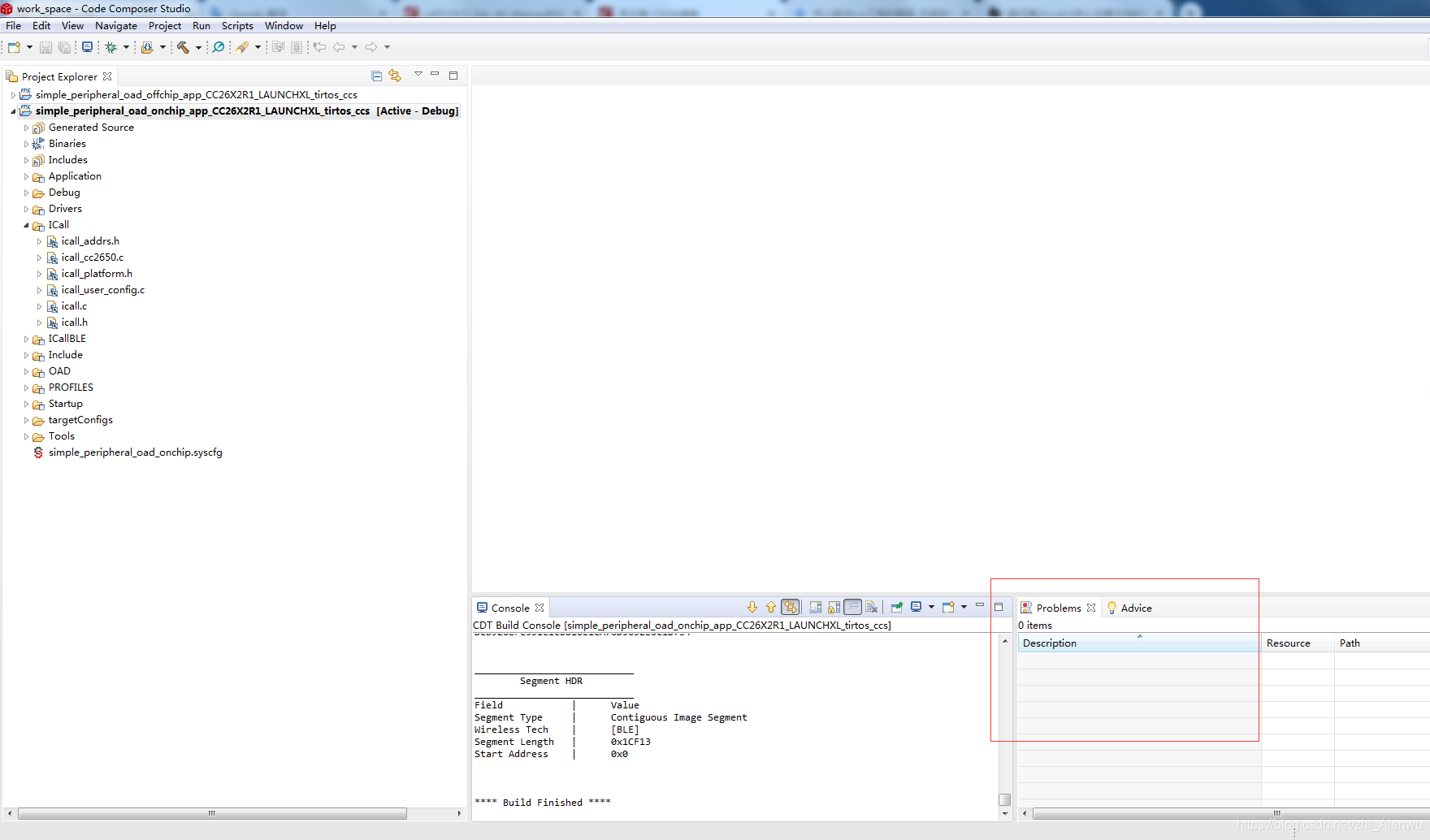Select simple_peripheral_oad_onchip.syscfg file

tap(135, 452)
